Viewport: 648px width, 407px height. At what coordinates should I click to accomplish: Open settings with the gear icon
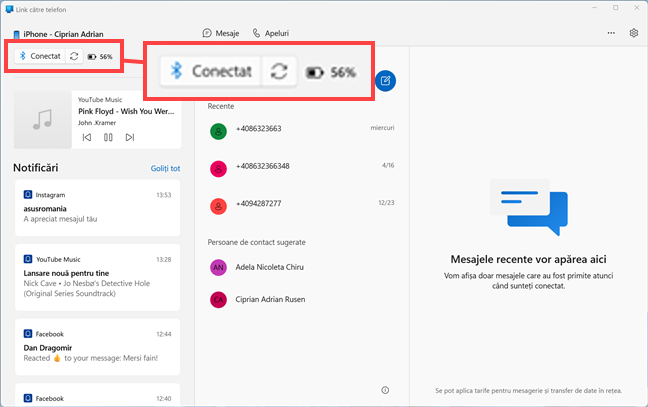pos(634,33)
